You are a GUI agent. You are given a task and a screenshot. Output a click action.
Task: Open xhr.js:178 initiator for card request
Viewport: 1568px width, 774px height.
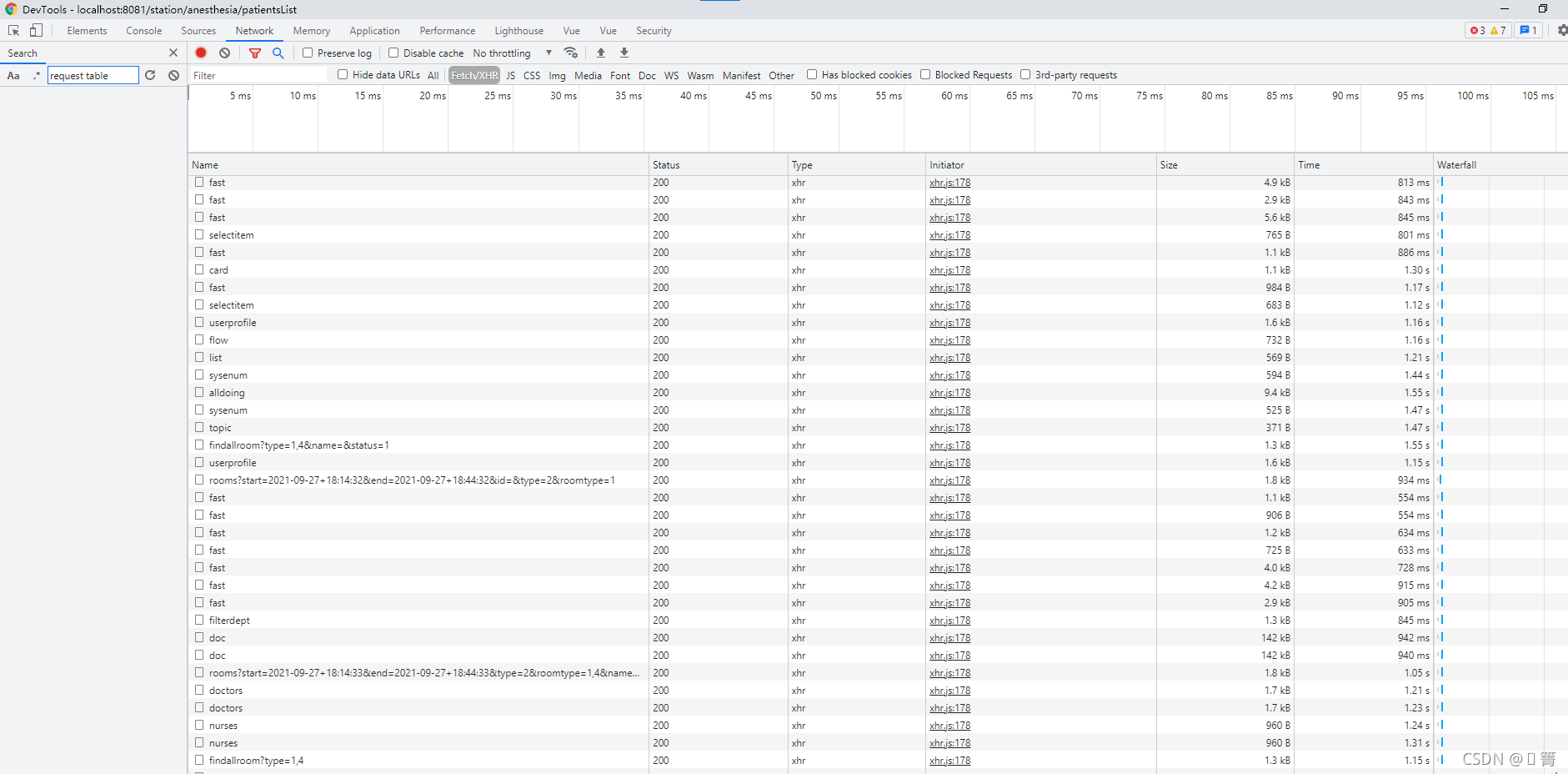[x=949, y=270]
